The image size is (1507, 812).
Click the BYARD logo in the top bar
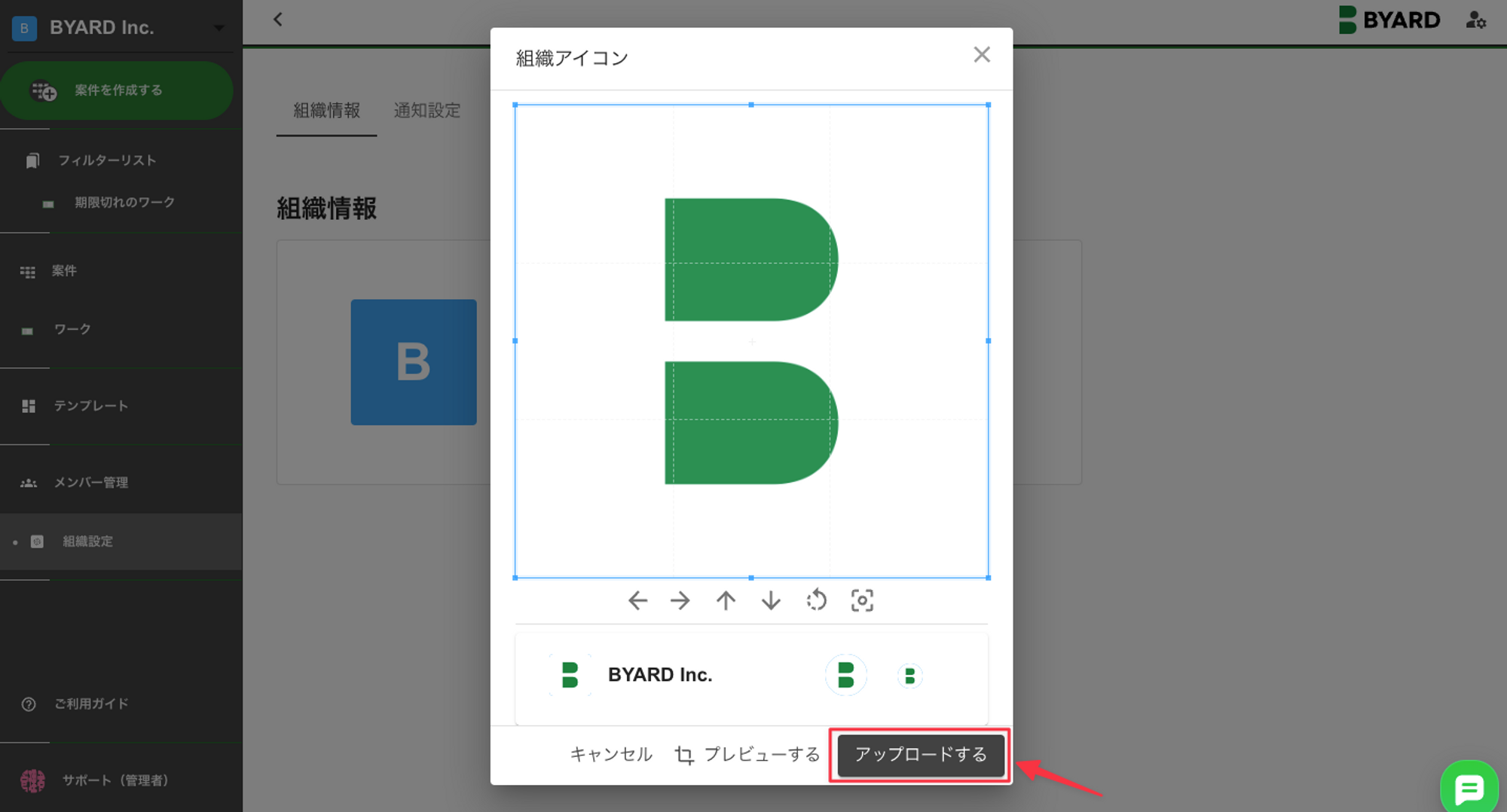1389,20
